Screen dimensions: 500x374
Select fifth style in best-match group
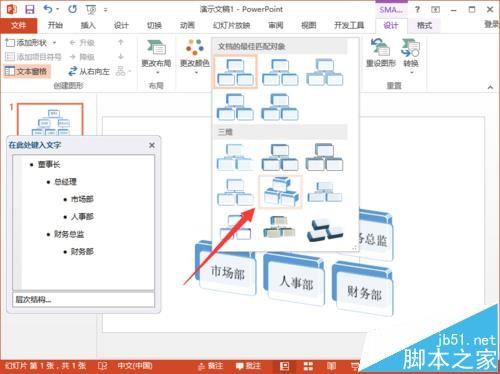point(280,106)
